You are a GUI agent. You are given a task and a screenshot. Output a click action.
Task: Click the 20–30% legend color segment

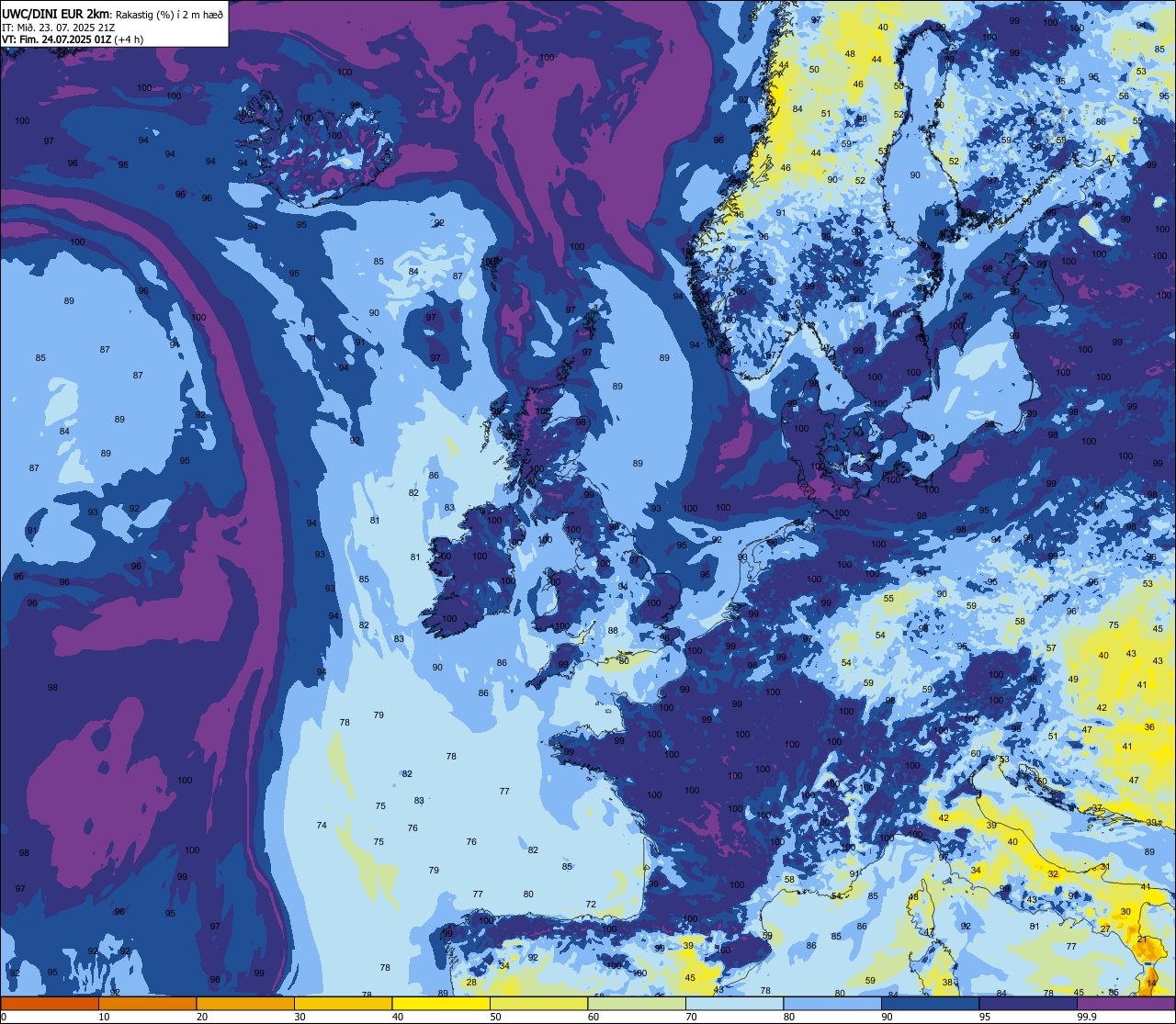pos(245,1004)
